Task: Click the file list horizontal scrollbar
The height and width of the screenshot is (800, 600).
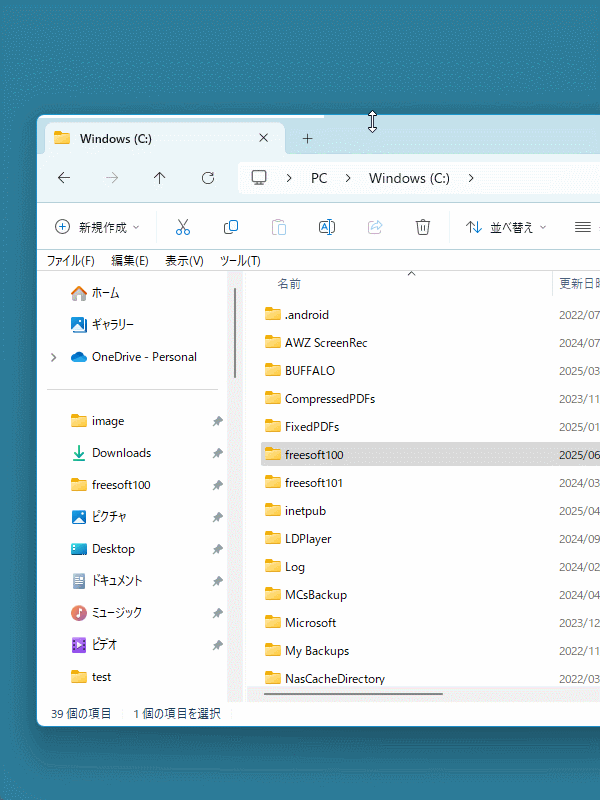Action: (x=353, y=694)
